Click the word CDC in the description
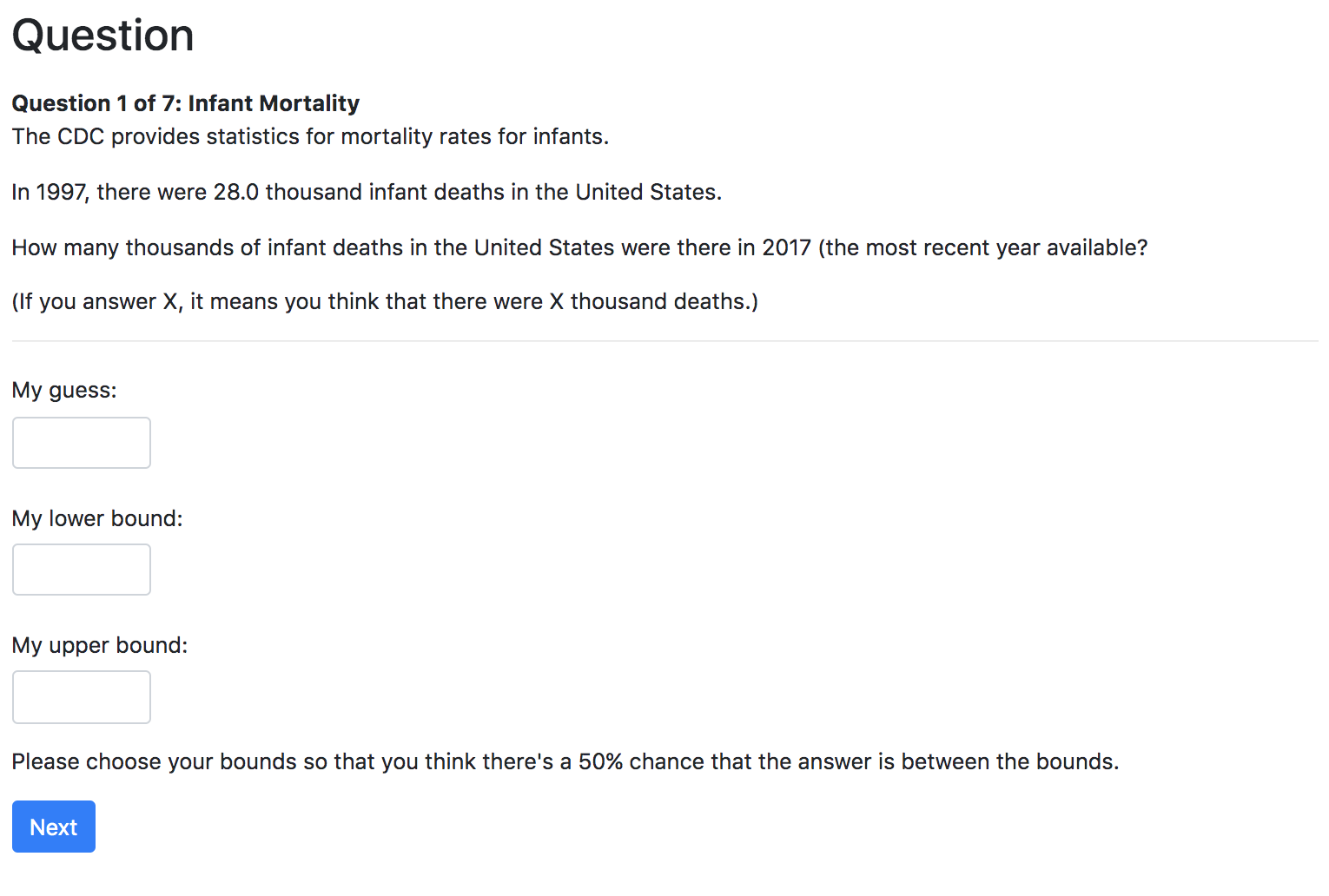1329x896 pixels. point(81,137)
